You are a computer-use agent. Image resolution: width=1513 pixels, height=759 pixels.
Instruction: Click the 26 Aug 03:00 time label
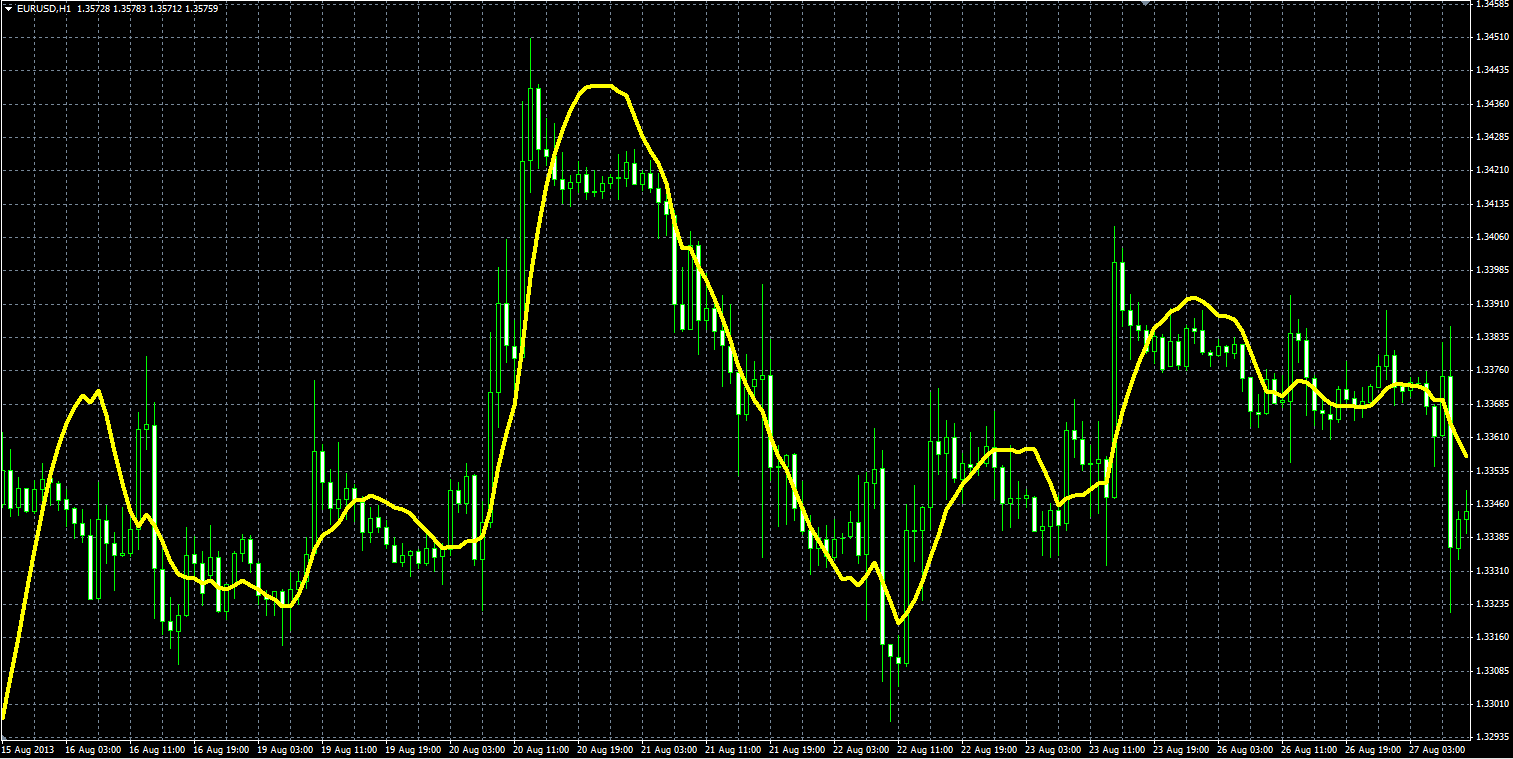click(x=1246, y=749)
